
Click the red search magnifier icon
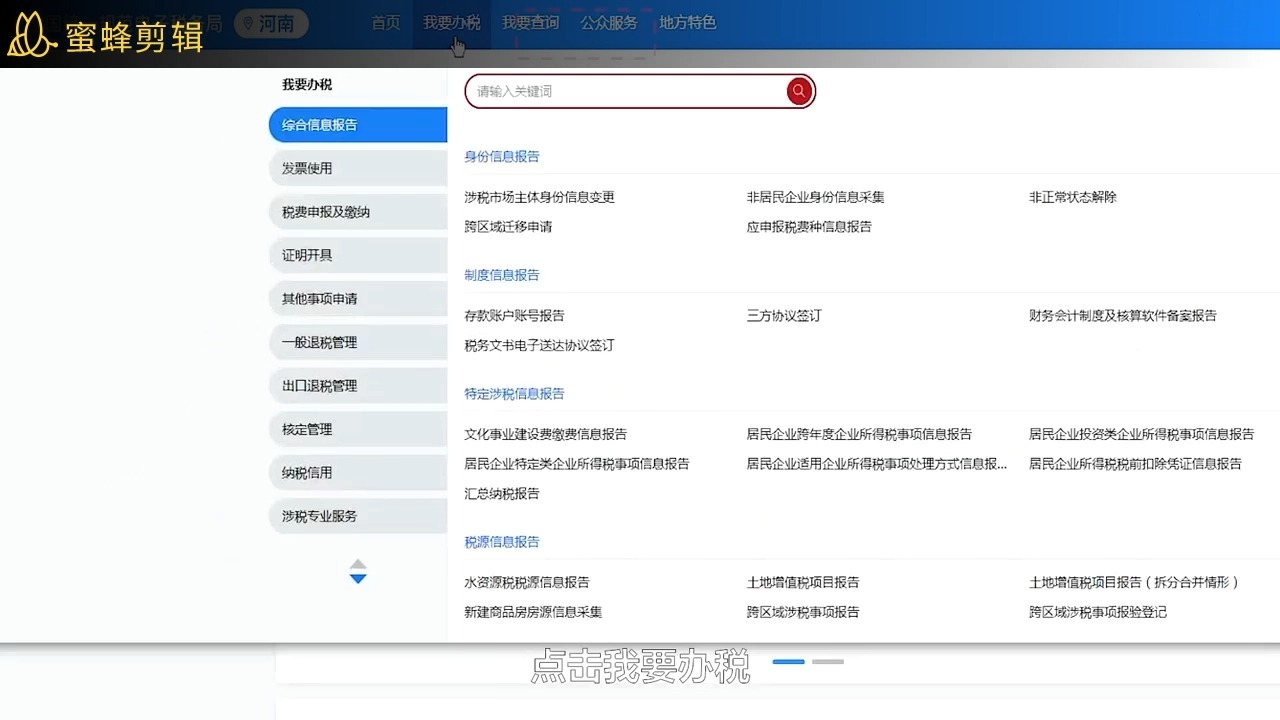(798, 91)
